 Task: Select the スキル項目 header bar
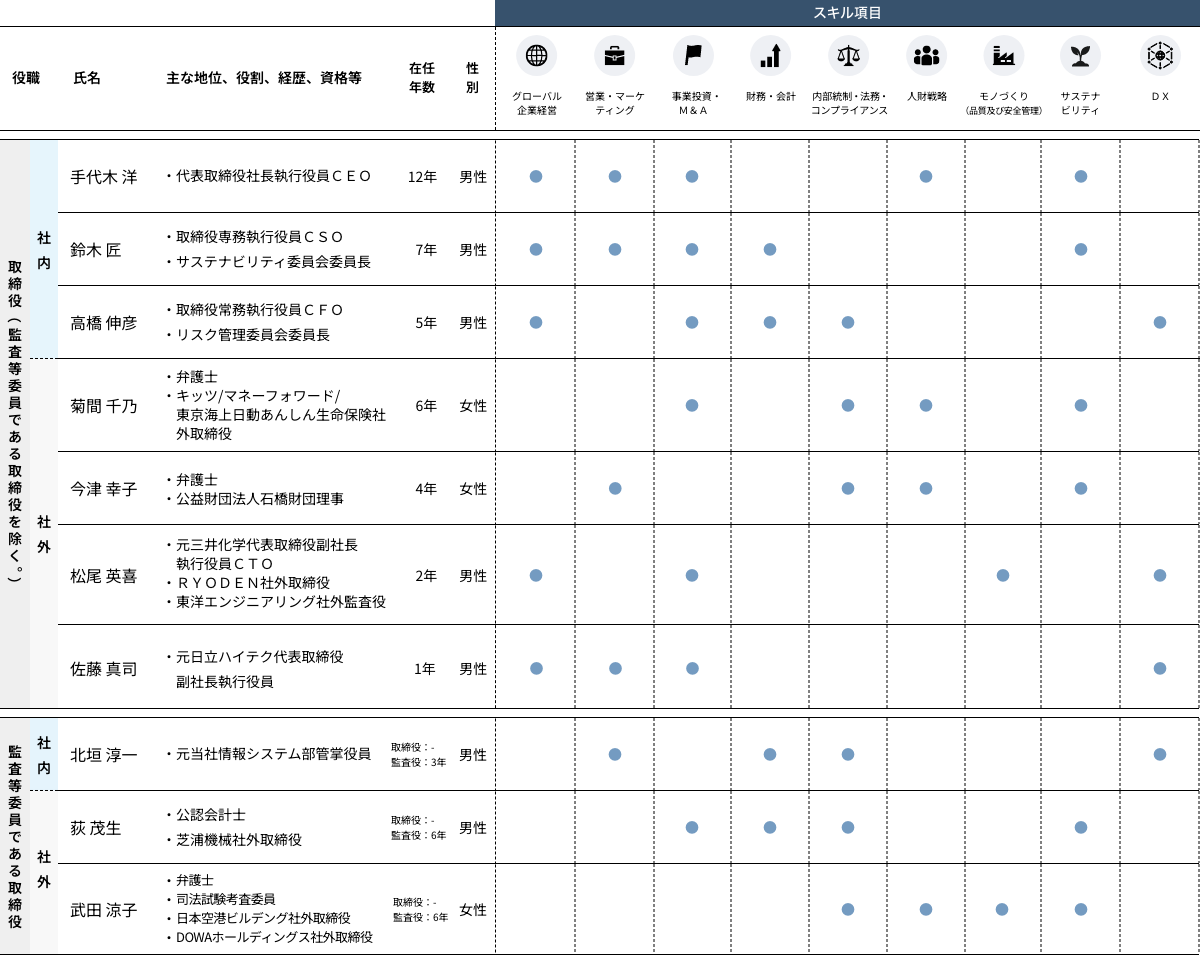[847, 13]
